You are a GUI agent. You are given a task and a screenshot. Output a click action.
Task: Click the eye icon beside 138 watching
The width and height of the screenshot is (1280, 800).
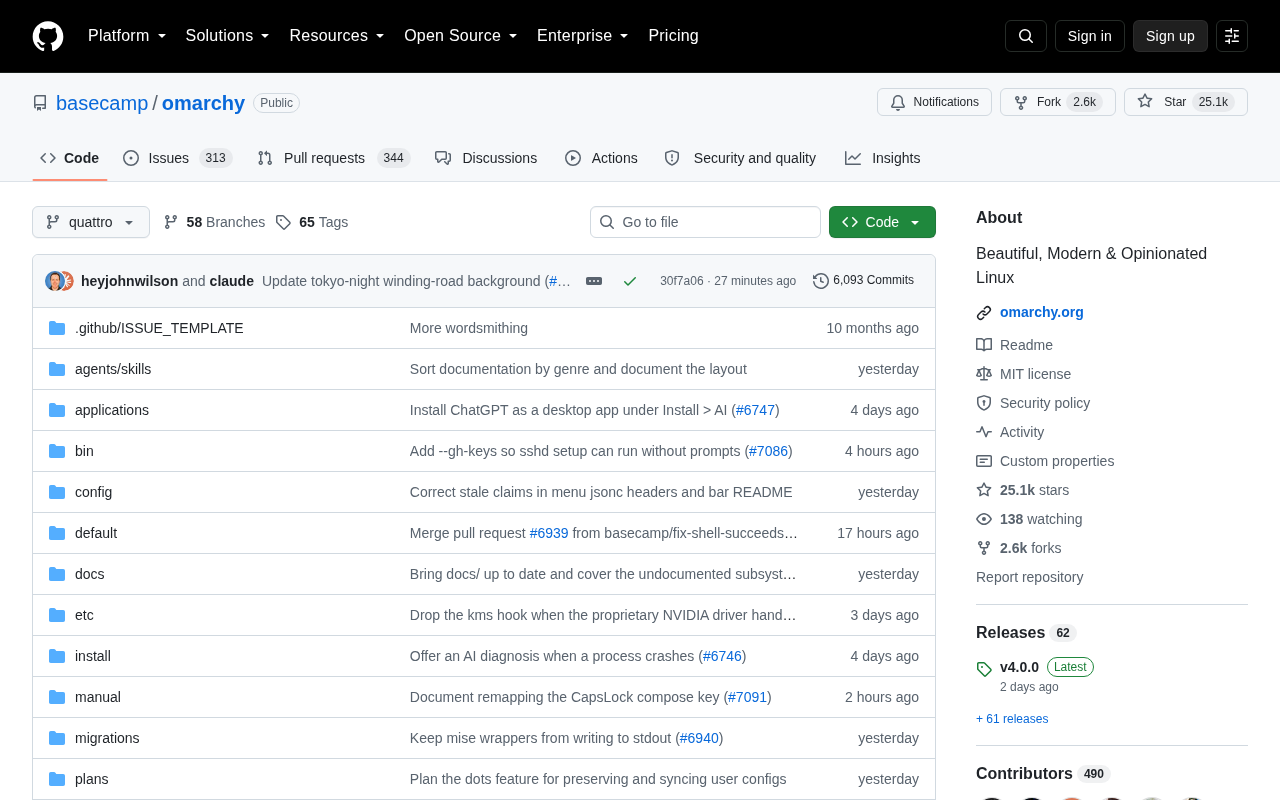(984, 519)
